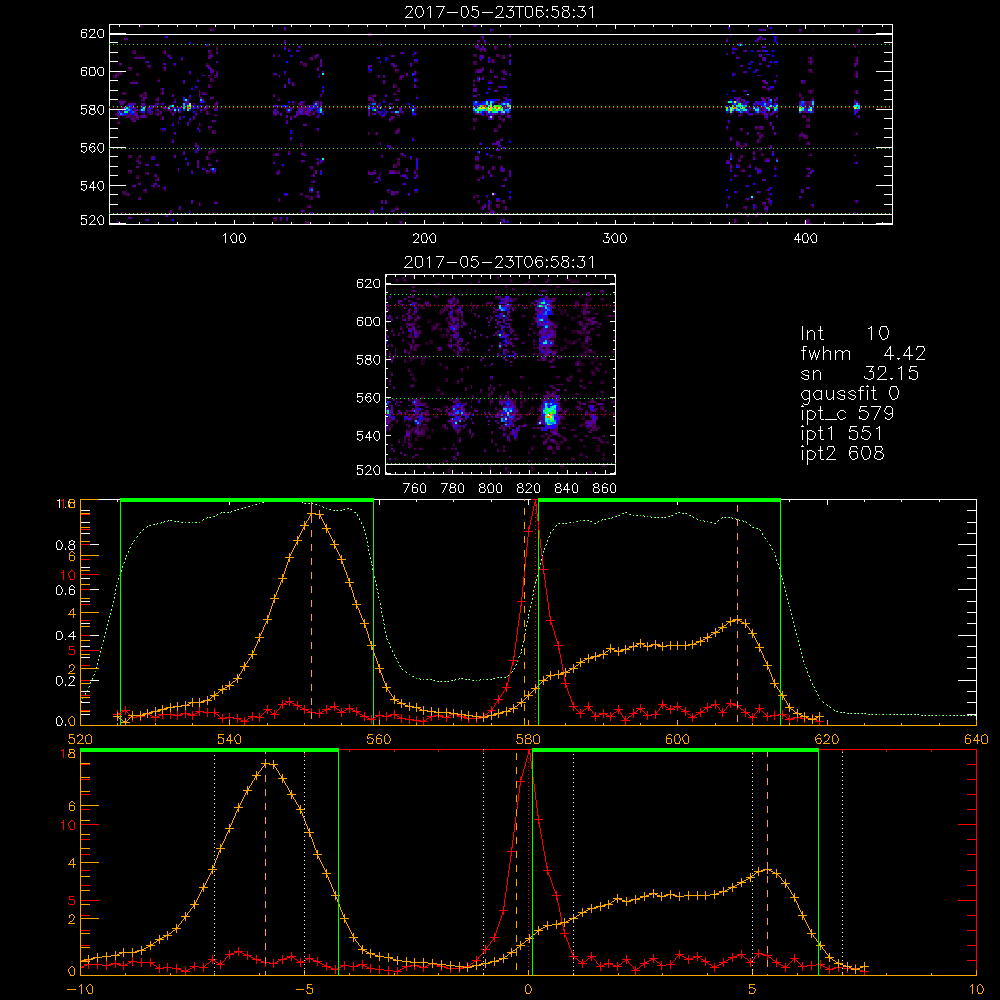Select '780' on the middle image x-axis
This screenshot has height=1000, width=1000.
pos(453,489)
